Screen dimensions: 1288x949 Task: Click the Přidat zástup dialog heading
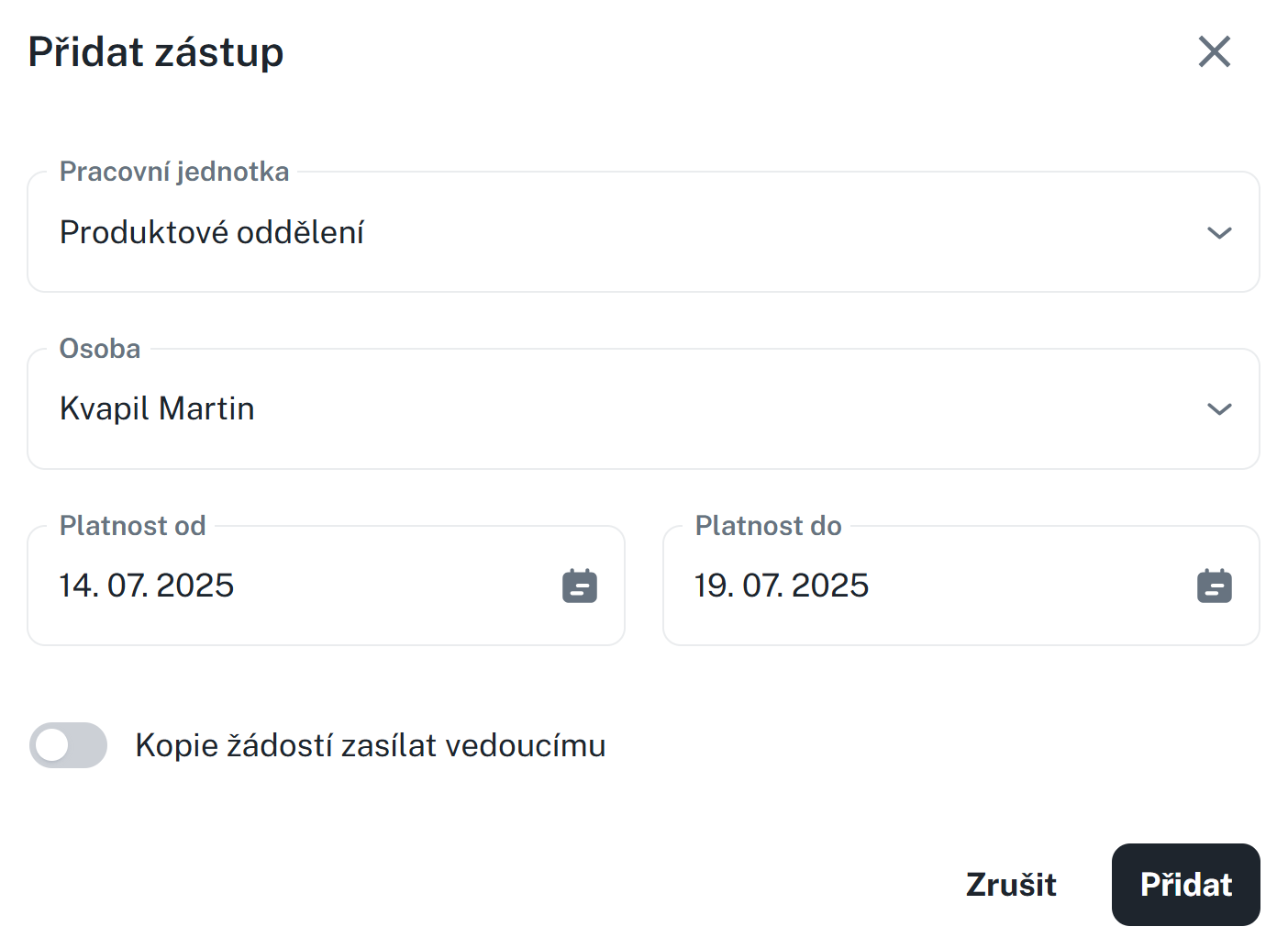(156, 52)
